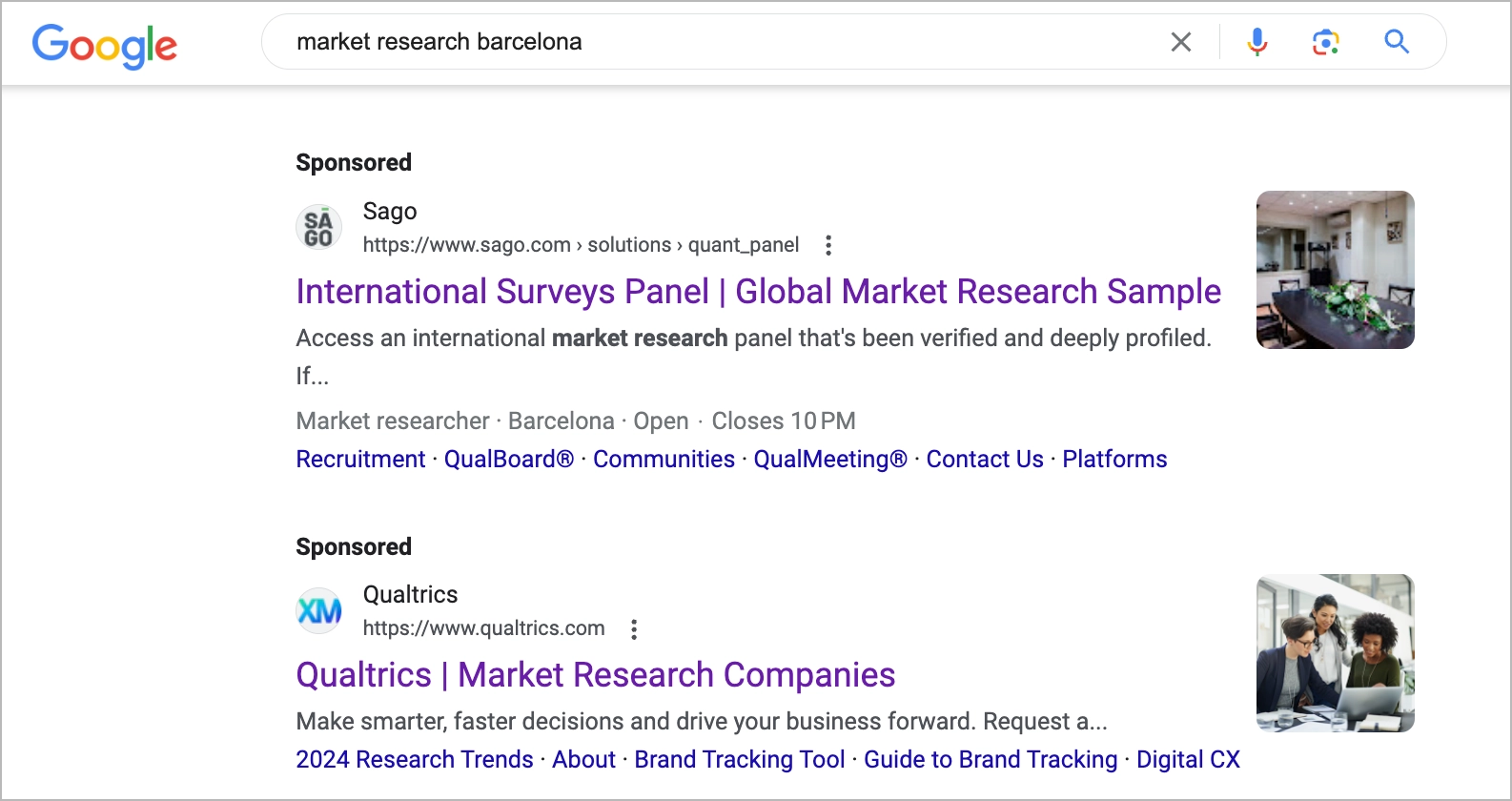The width and height of the screenshot is (1512, 801).
Task: Open 'International Surveys Panel' result title
Action: tap(758, 292)
